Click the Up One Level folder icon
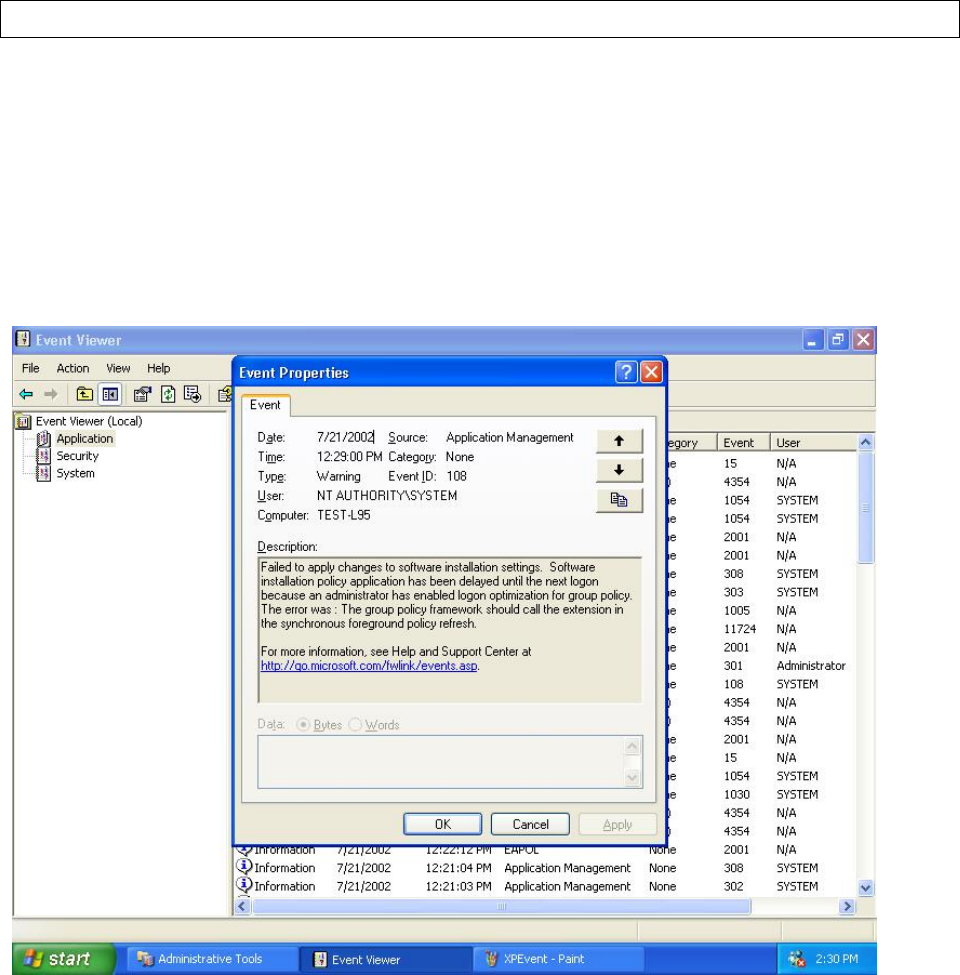The height and width of the screenshot is (975, 960). click(x=85, y=394)
